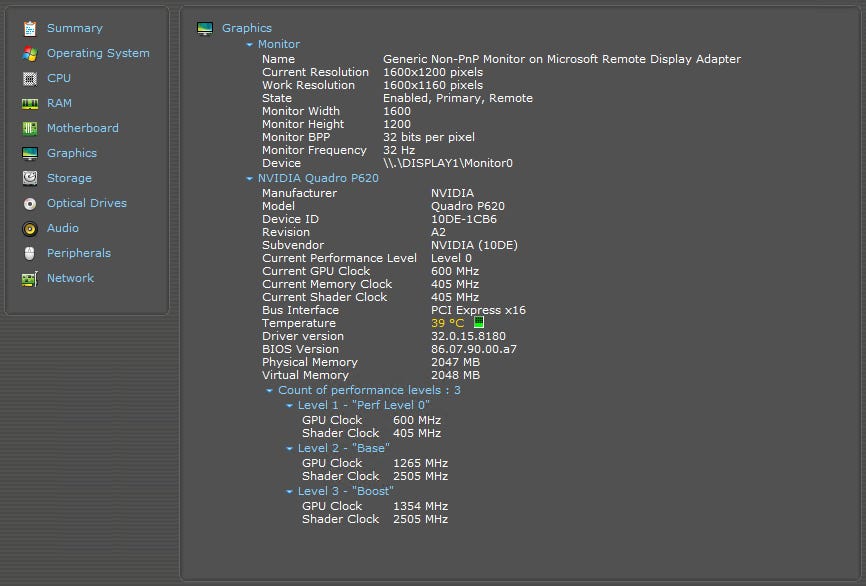Collapse Level 3 "Boost" node
The width and height of the screenshot is (866, 586).
[290, 492]
